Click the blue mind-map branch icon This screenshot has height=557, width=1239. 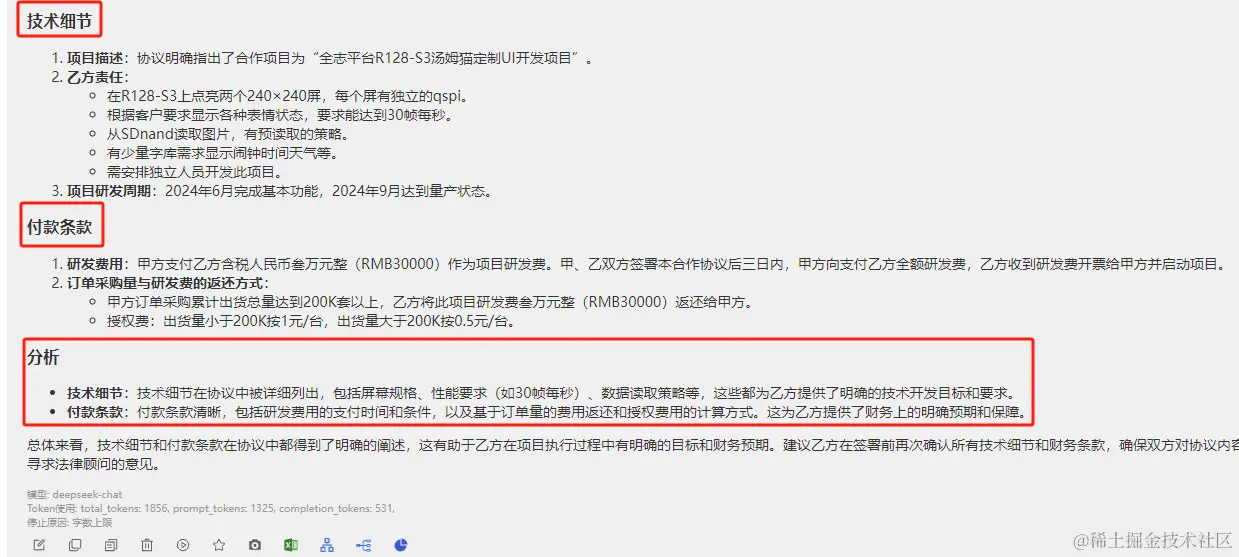pyautogui.click(x=363, y=545)
